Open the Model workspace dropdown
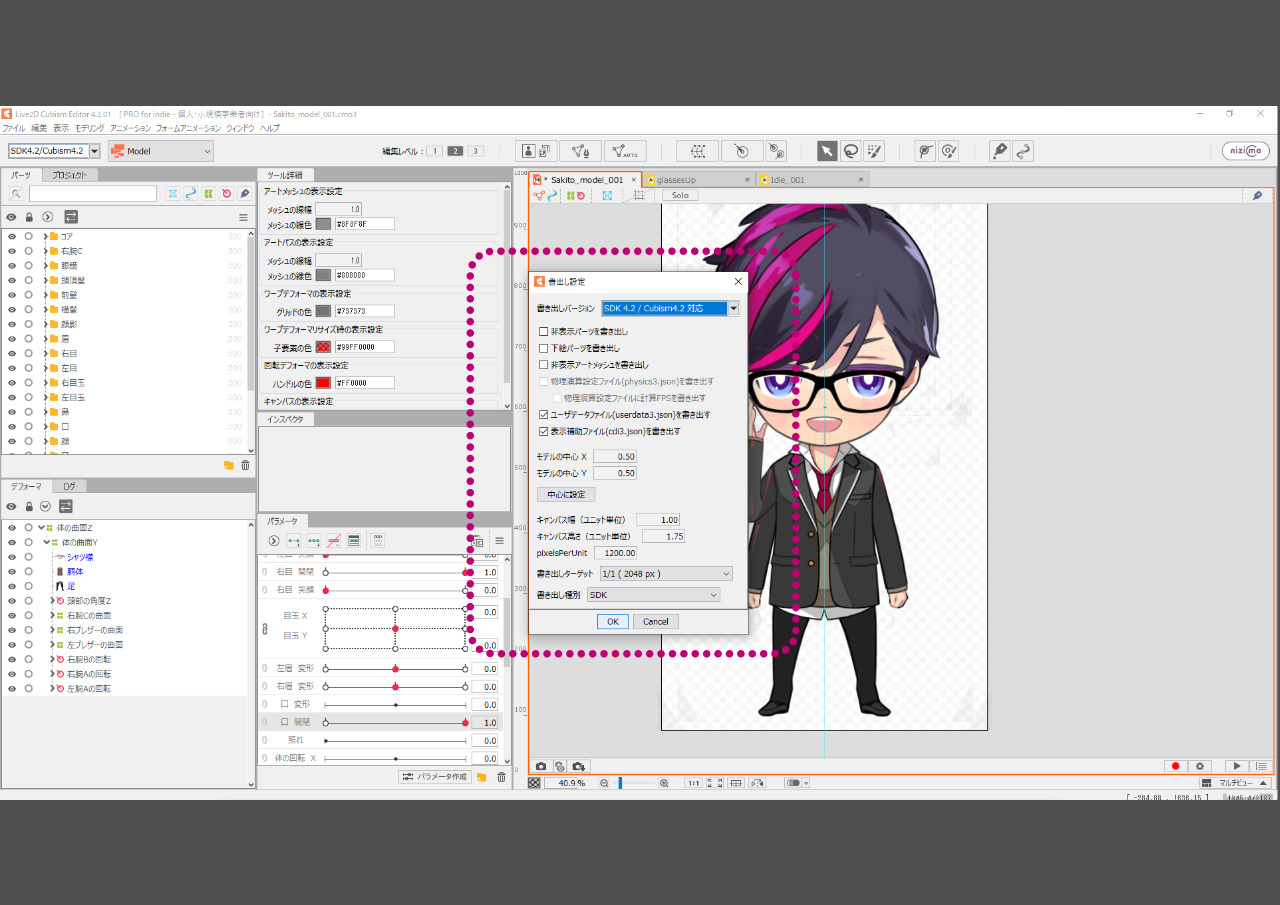Image resolution: width=1280 pixels, height=905 pixels. [161, 151]
